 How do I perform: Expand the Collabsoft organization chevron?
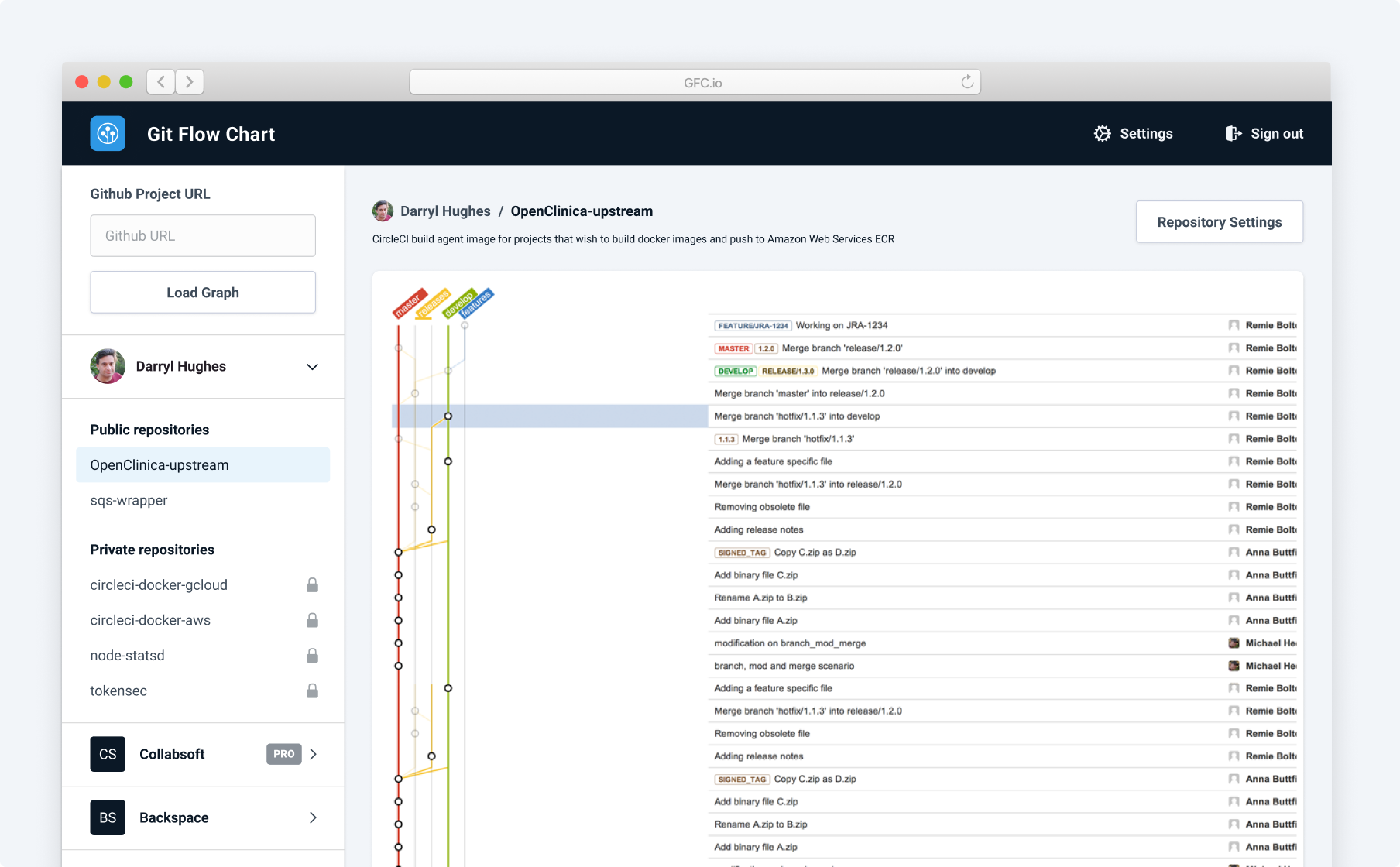[313, 754]
